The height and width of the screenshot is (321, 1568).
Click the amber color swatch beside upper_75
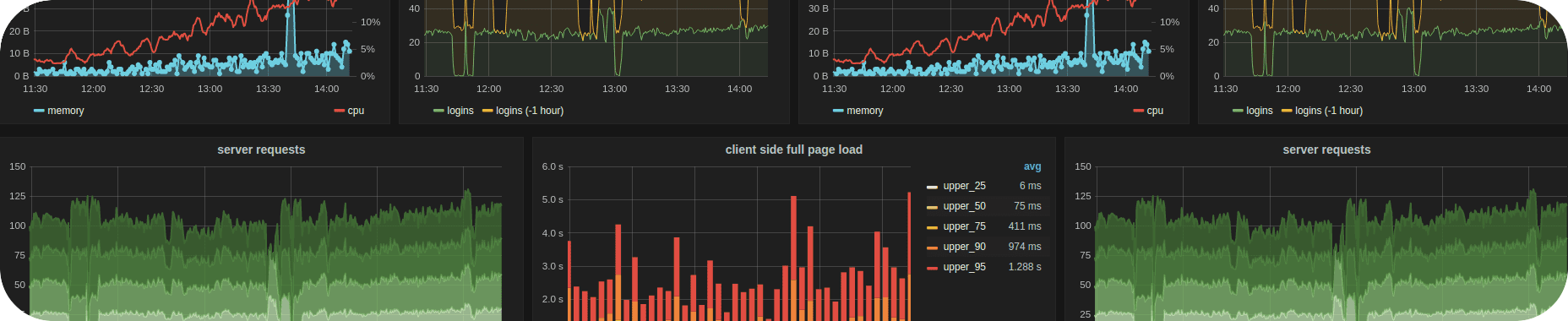932,227
